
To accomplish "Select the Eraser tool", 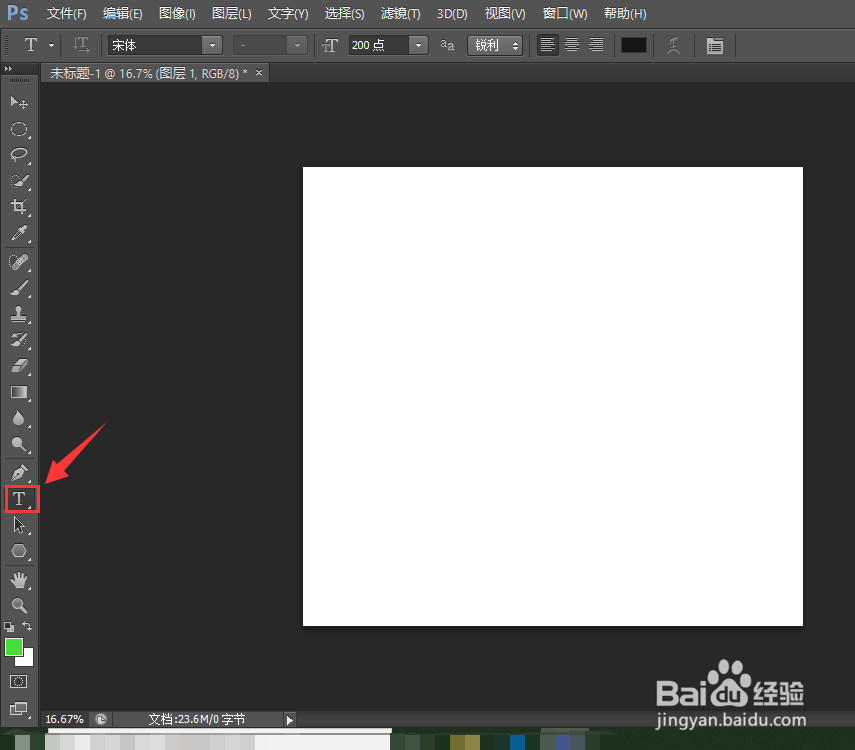I will tap(19, 366).
